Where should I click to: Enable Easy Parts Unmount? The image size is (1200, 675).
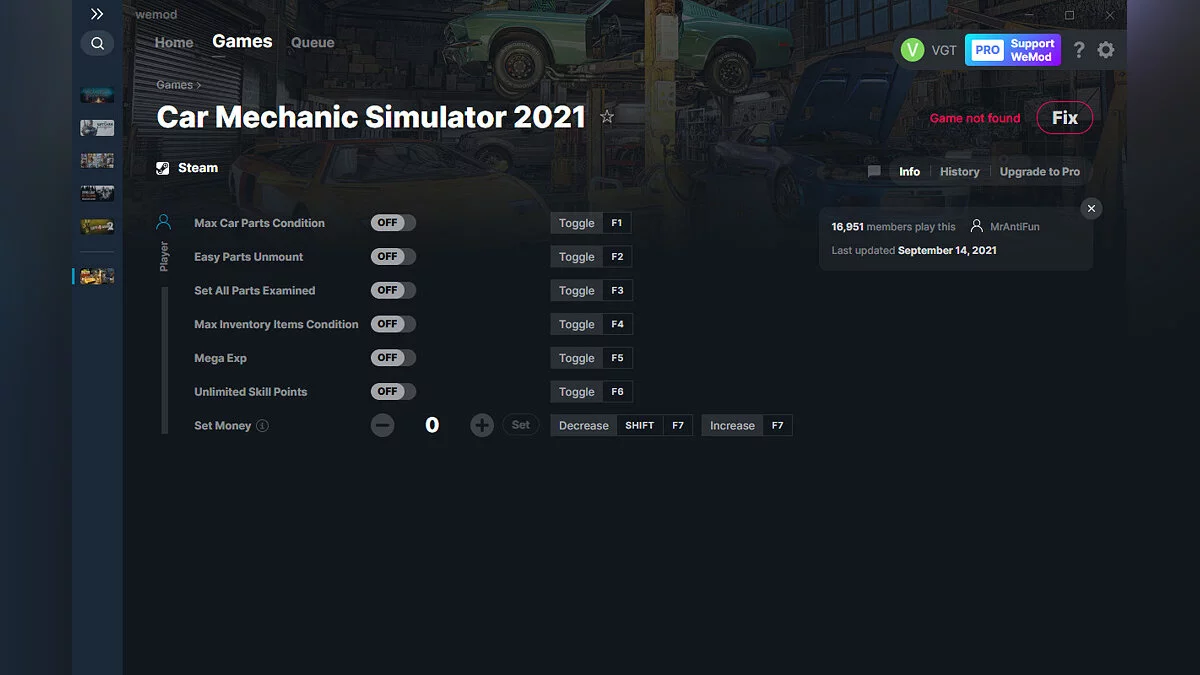coord(392,256)
